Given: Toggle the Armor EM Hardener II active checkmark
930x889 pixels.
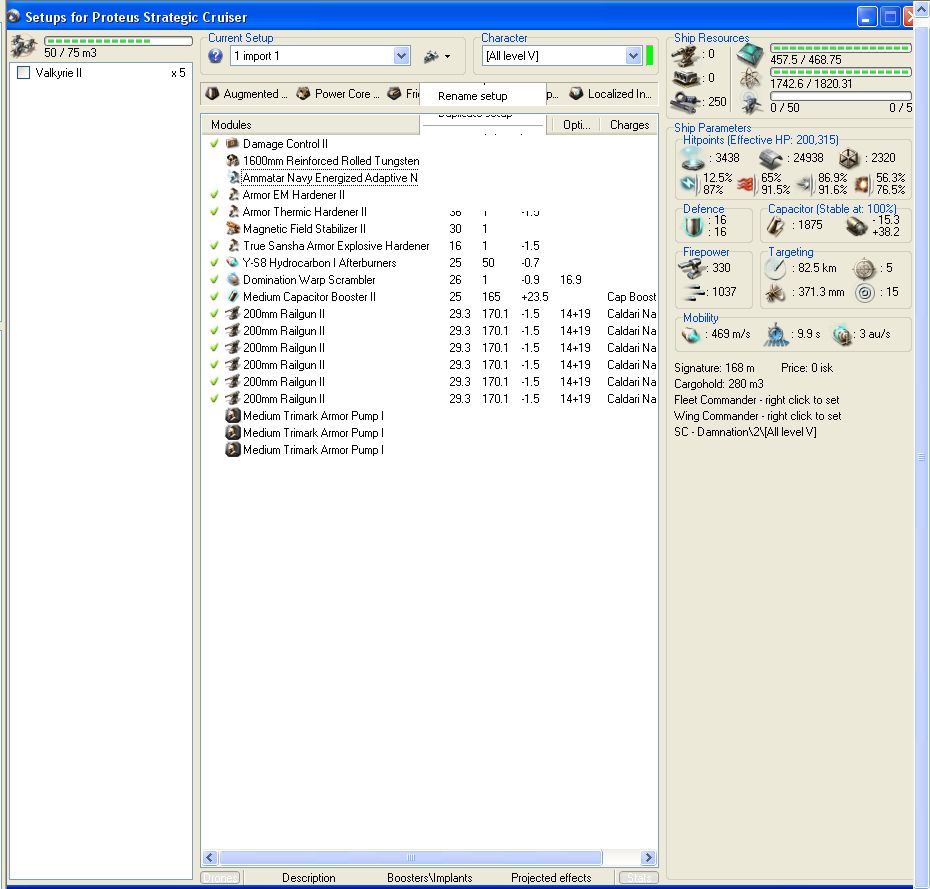Looking at the screenshot, I should [214, 195].
